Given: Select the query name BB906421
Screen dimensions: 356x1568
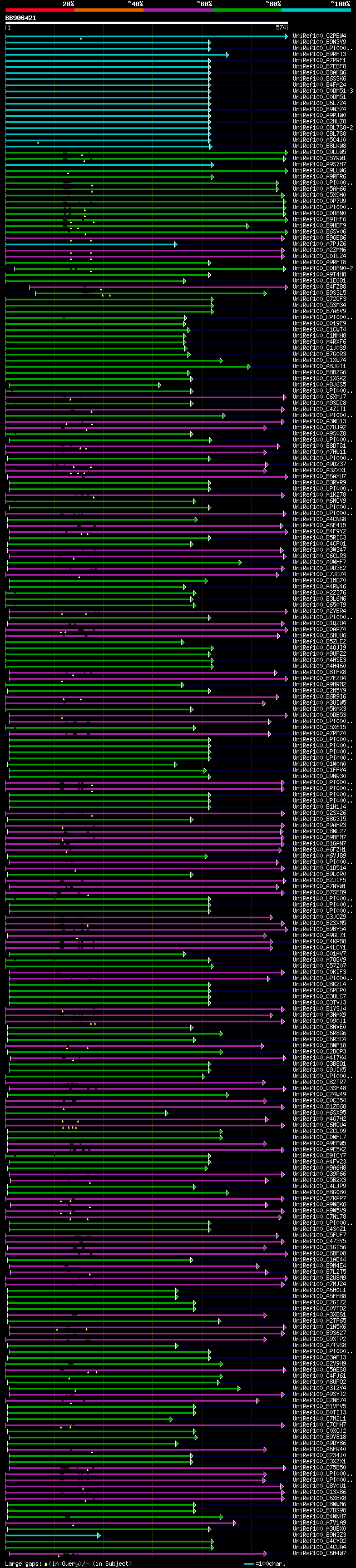Looking at the screenshot, I should pyautogui.click(x=21, y=18).
